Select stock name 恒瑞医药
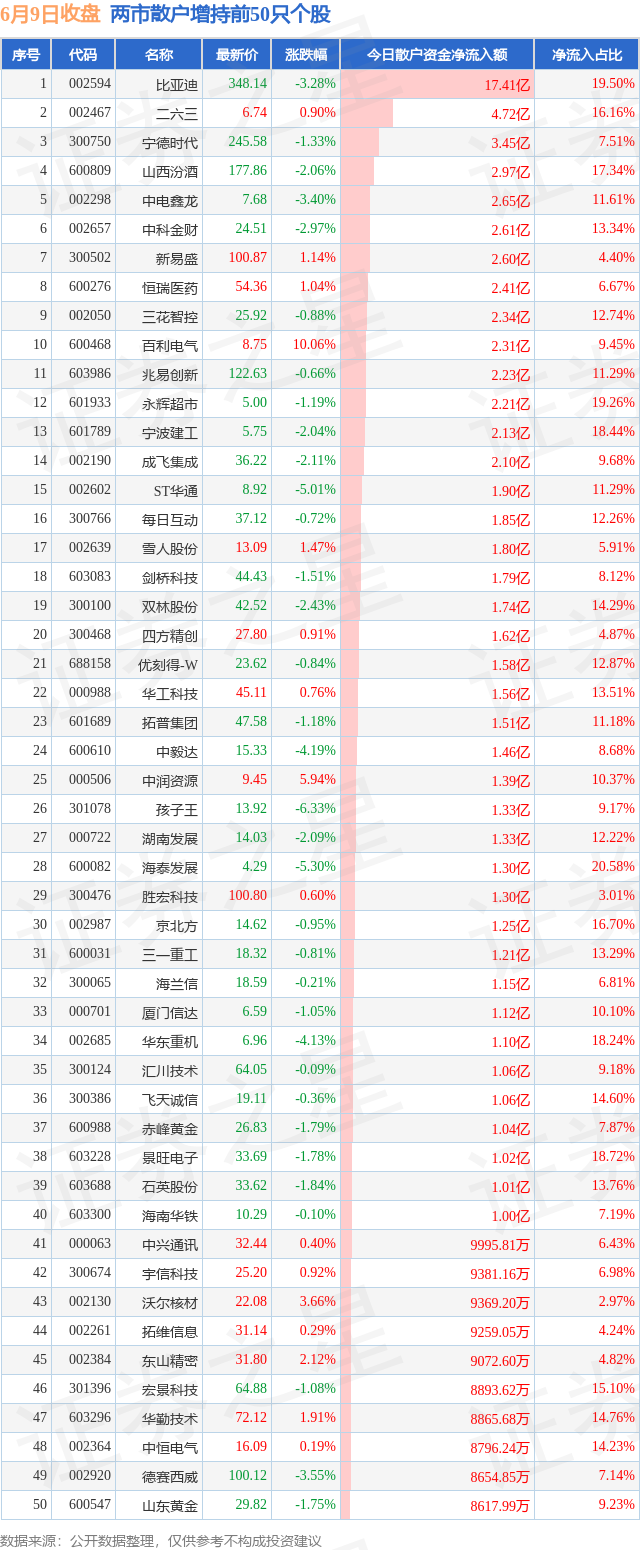 click(x=170, y=288)
